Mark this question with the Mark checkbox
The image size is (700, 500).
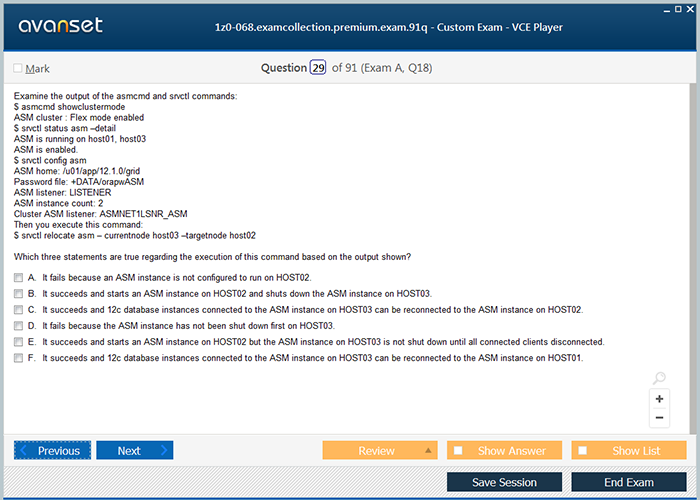[x=18, y=69]
